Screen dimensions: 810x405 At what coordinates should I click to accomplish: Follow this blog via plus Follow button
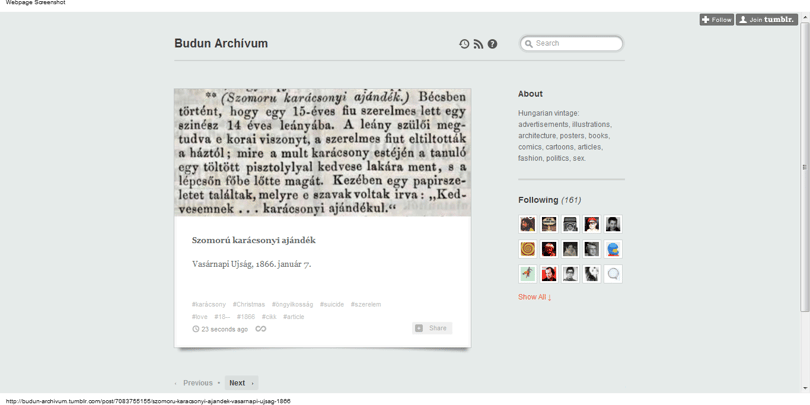tap(717, 20)
